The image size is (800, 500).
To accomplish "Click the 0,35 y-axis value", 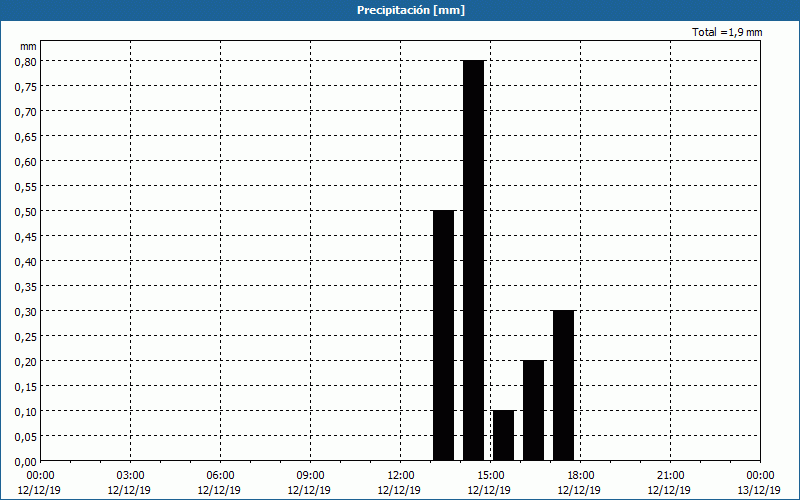I will pos(26,287).
